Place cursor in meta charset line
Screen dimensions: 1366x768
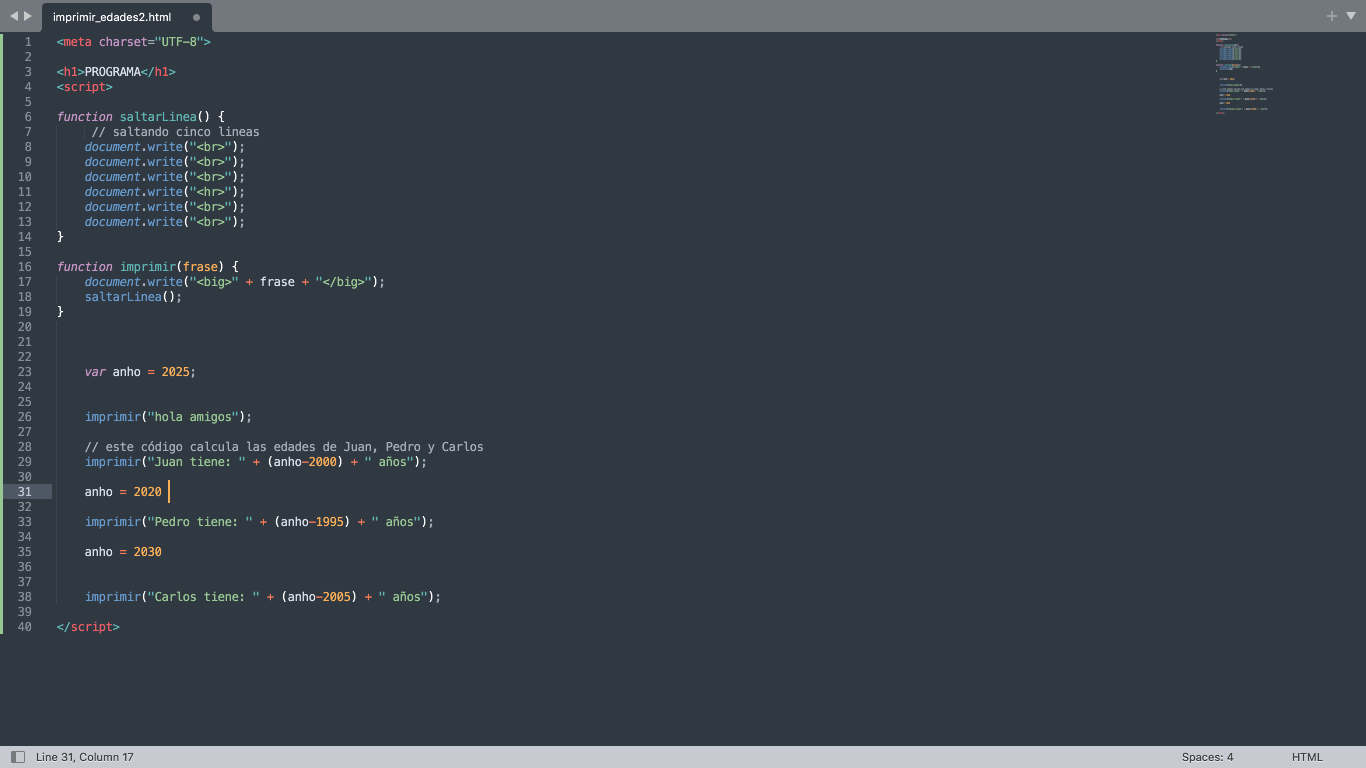pyautogui.click(x=134, y=42)
